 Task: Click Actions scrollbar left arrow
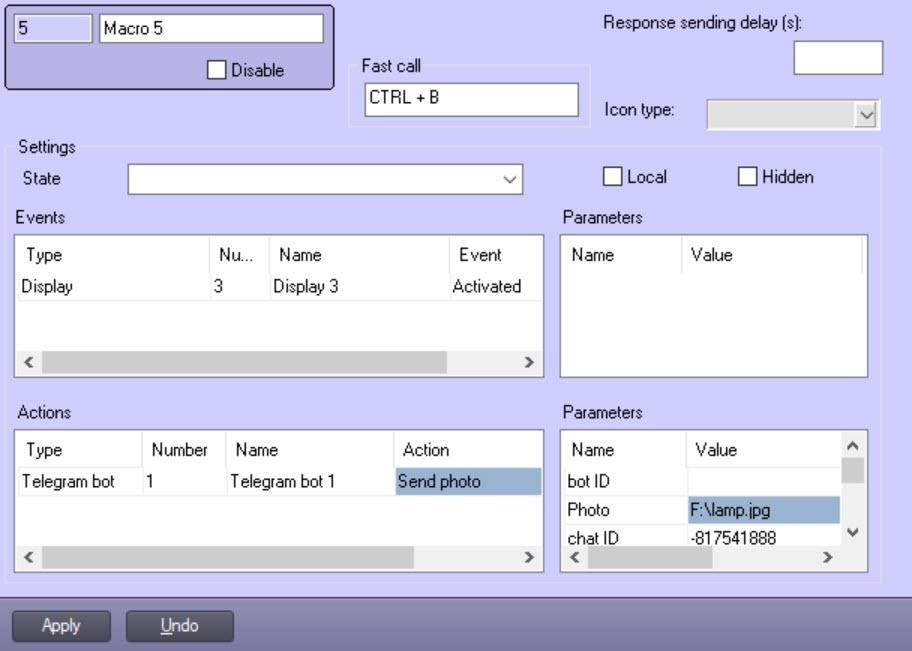coord(28,557)
